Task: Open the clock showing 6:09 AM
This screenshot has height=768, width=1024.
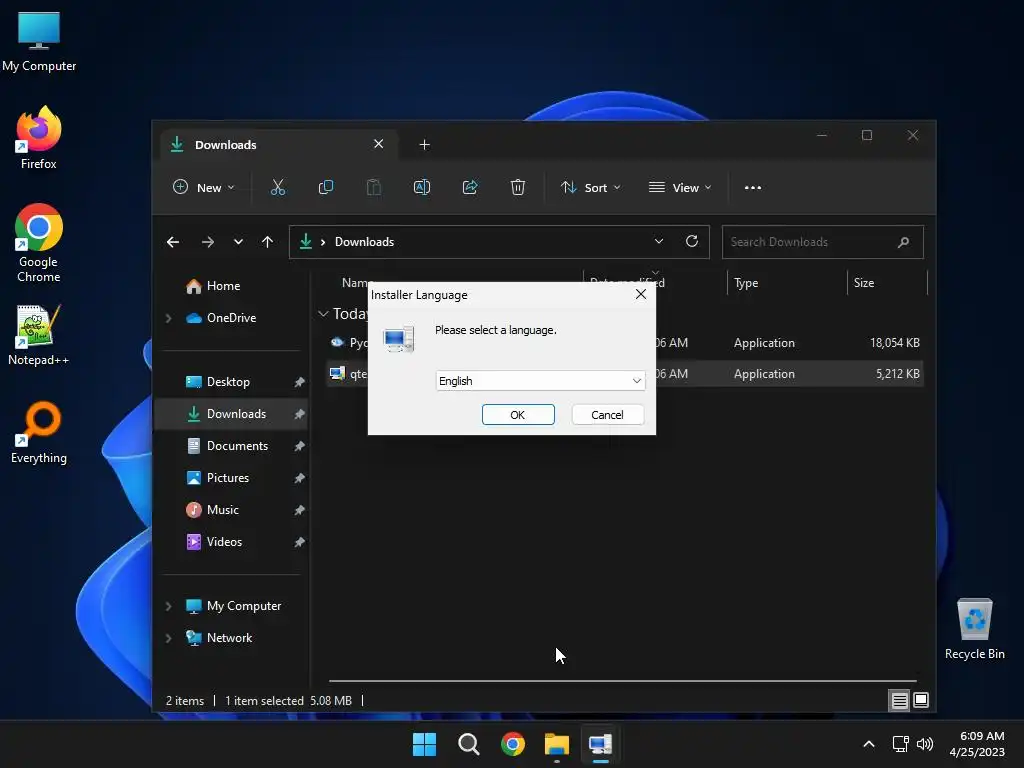Action: click(977, 744)
